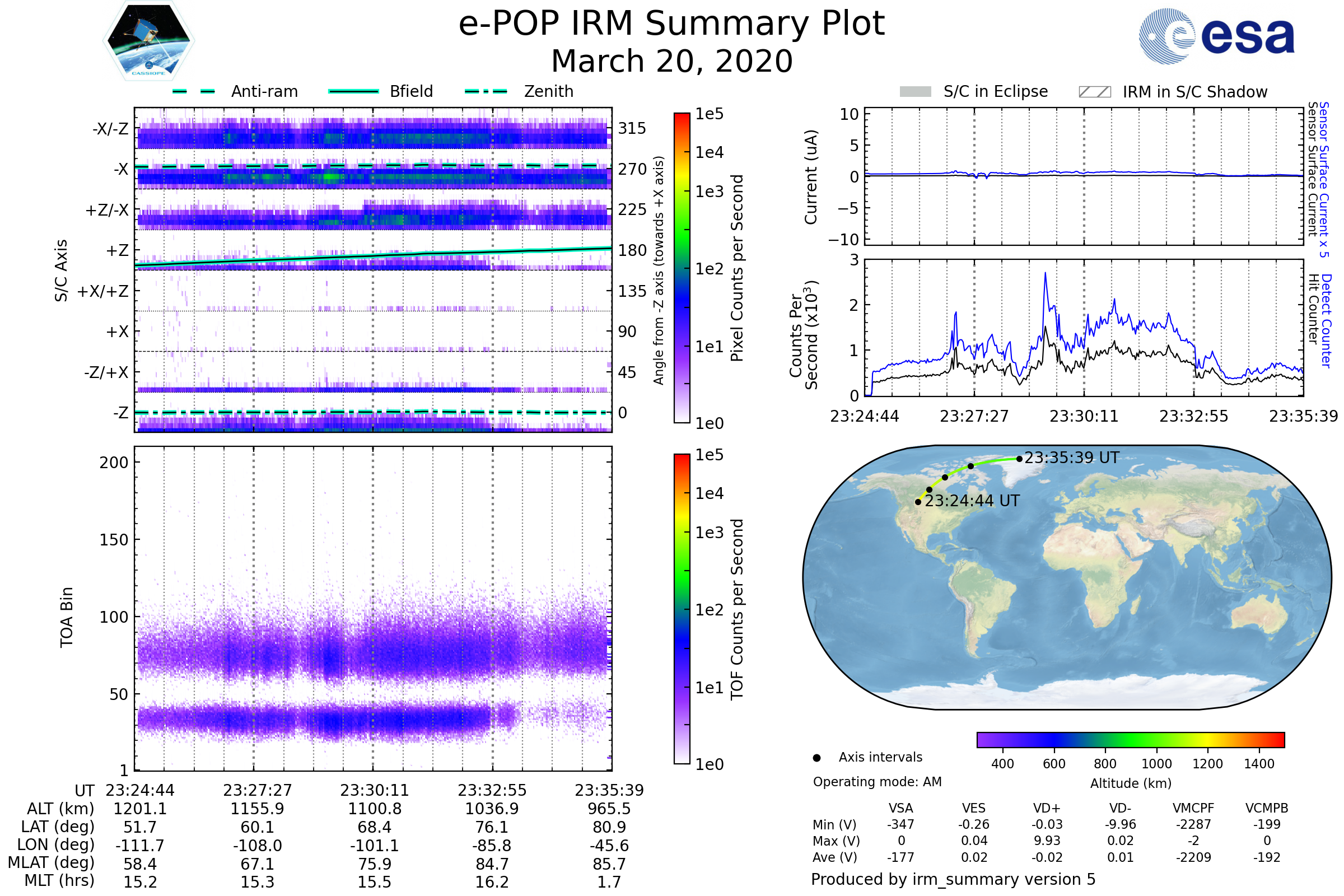Click the Produced by irm_summary version 5 text
This screenshot has width=1344, height=896.
(953, 879)
